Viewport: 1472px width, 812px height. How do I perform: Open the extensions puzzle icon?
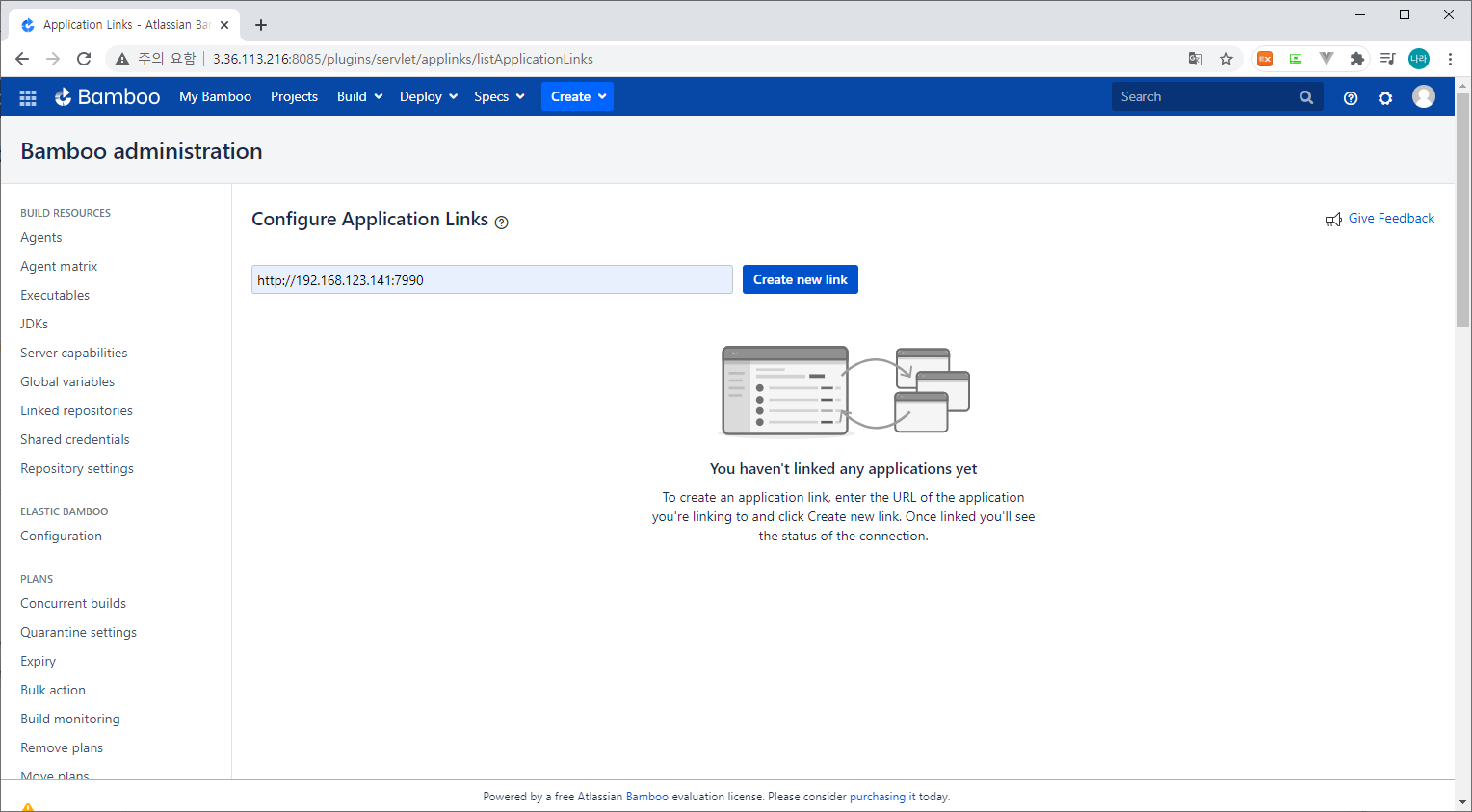pos(1357,59)
